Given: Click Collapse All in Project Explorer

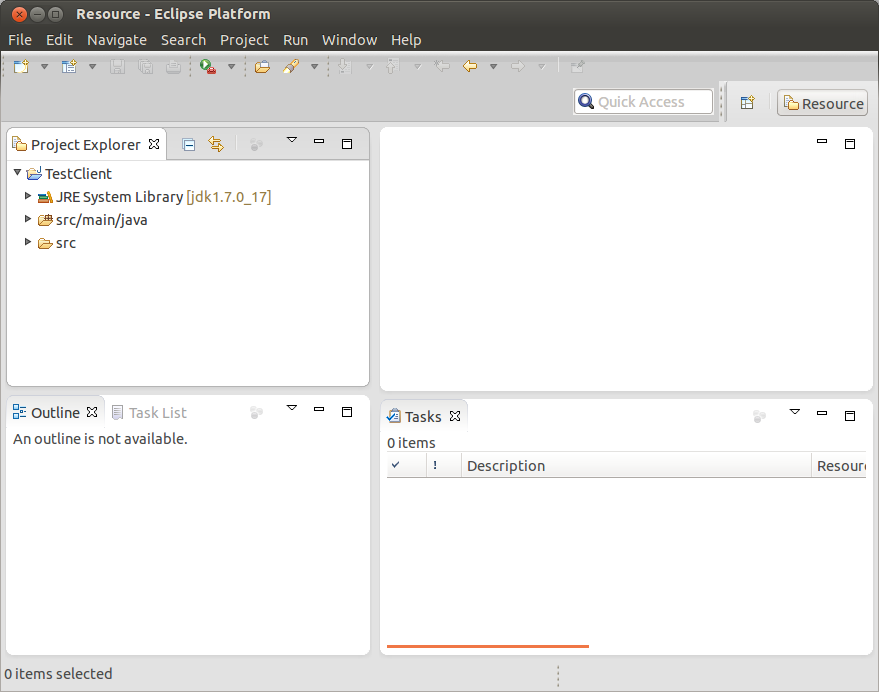Looking at the screenshot, I should 189,145.
